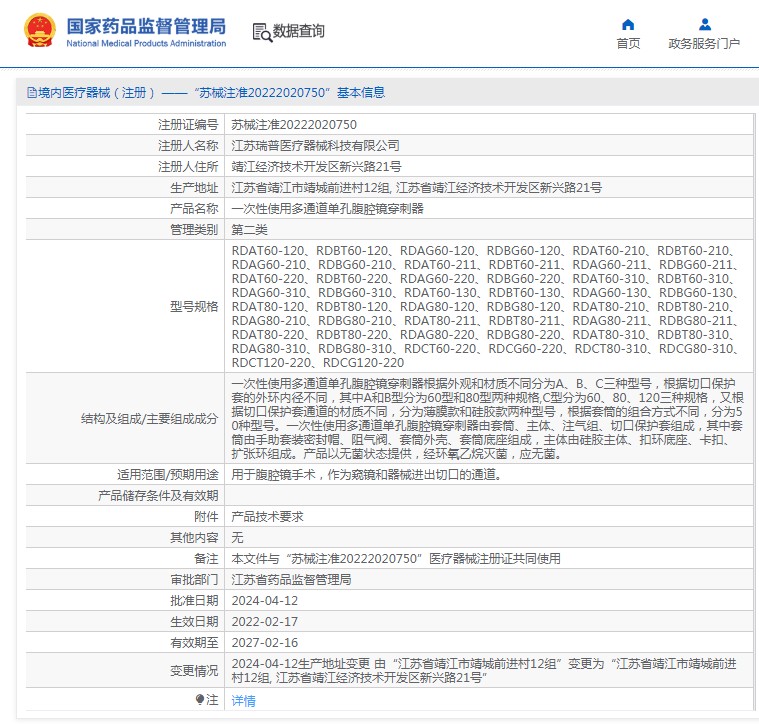The width and height of the screenshot is (759, 724).
Task: Click expiry date 2027-02-16
Action: click(x=265, y=643)
